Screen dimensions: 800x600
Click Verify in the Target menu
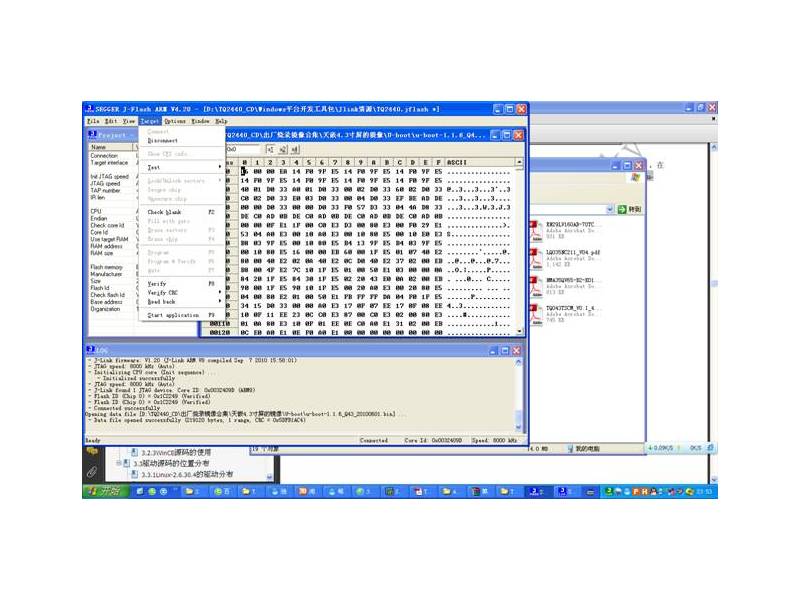[158, 283]
